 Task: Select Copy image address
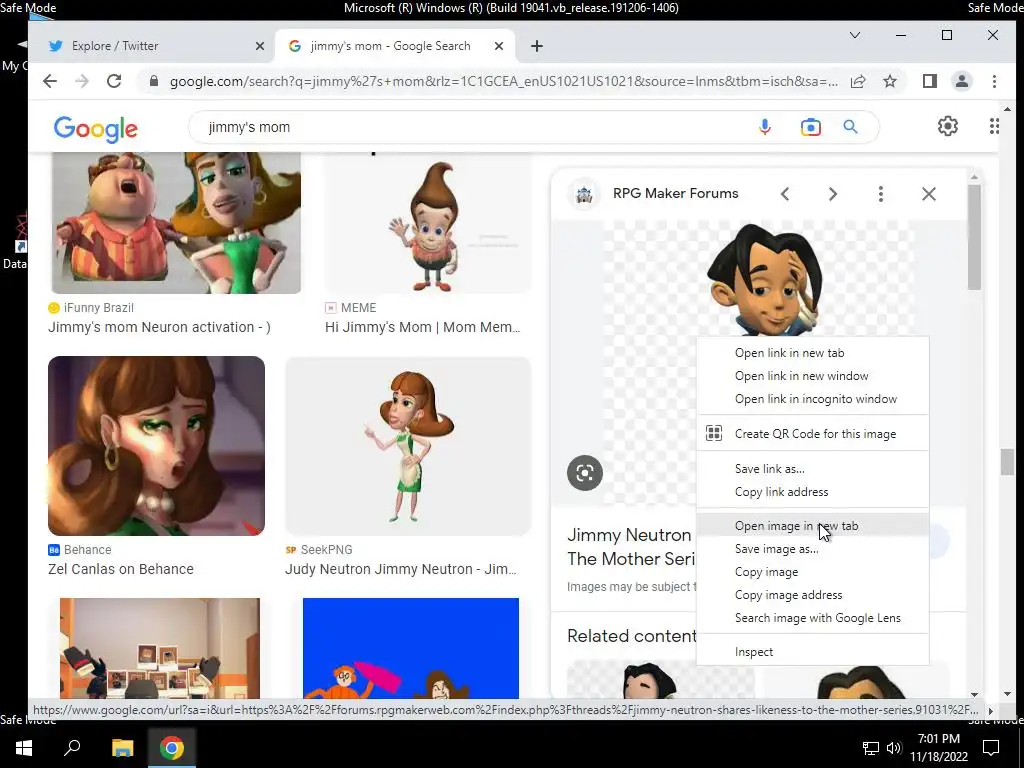tap(812, 594)
